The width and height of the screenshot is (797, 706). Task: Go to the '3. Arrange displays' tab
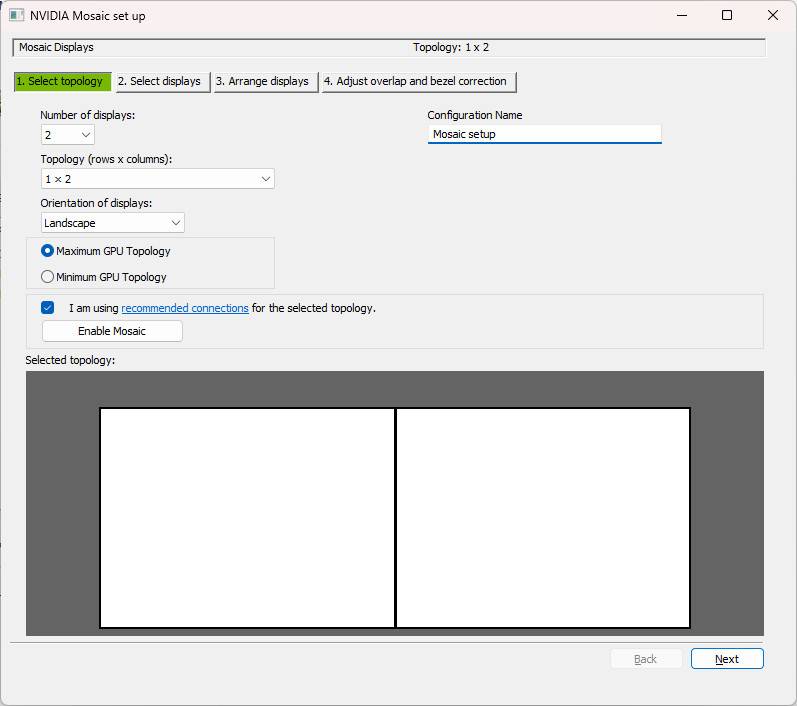pos(265,81)
